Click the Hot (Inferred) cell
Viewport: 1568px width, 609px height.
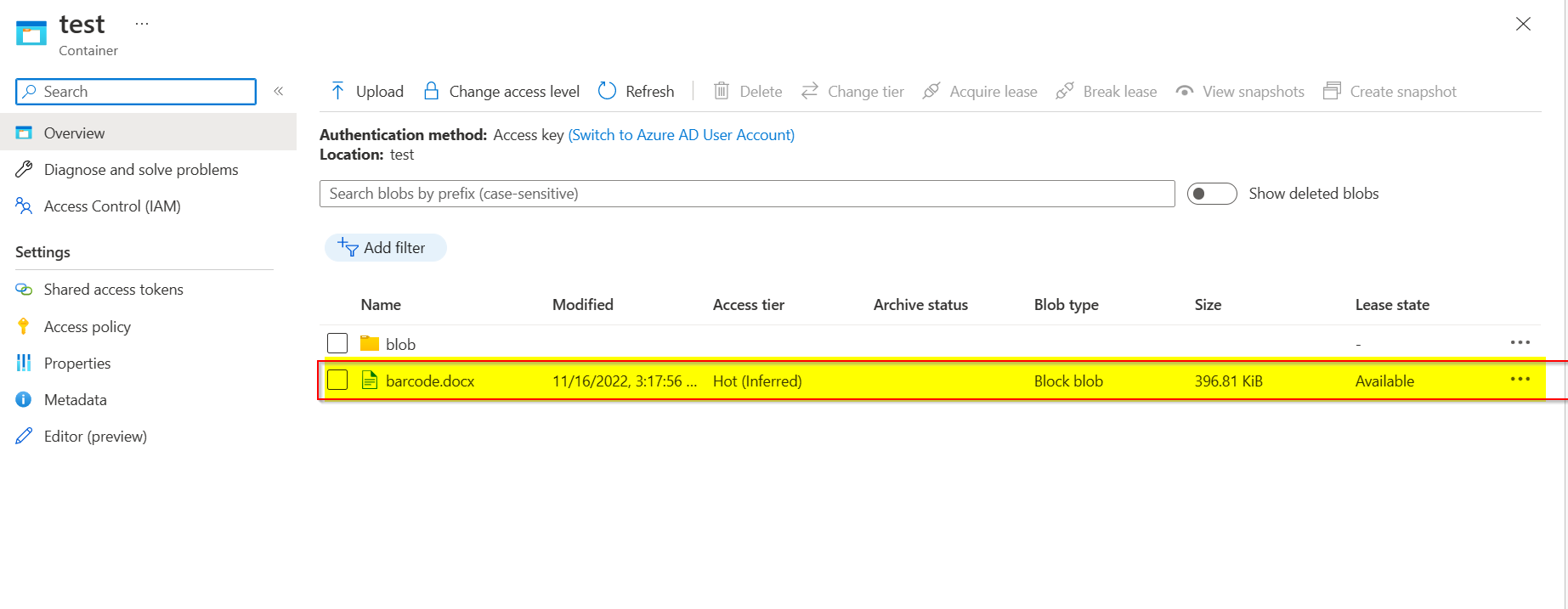[x=757, y=381]
